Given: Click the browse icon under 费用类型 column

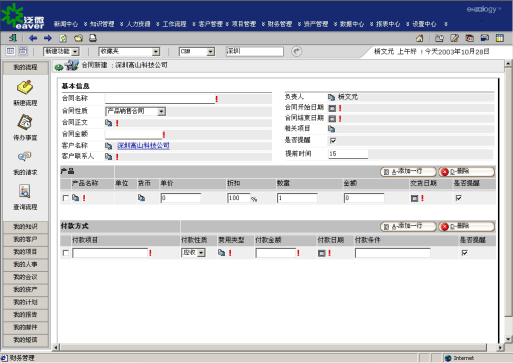Looking at the screenshot, I should [x=222, y=253].
